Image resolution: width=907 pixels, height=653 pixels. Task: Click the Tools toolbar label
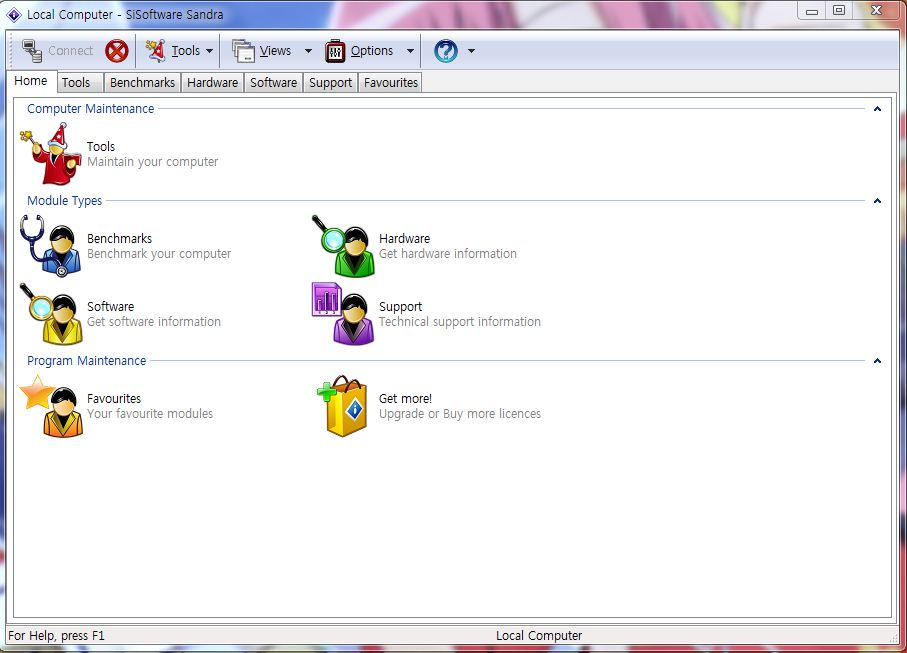[x=186, y=51]
